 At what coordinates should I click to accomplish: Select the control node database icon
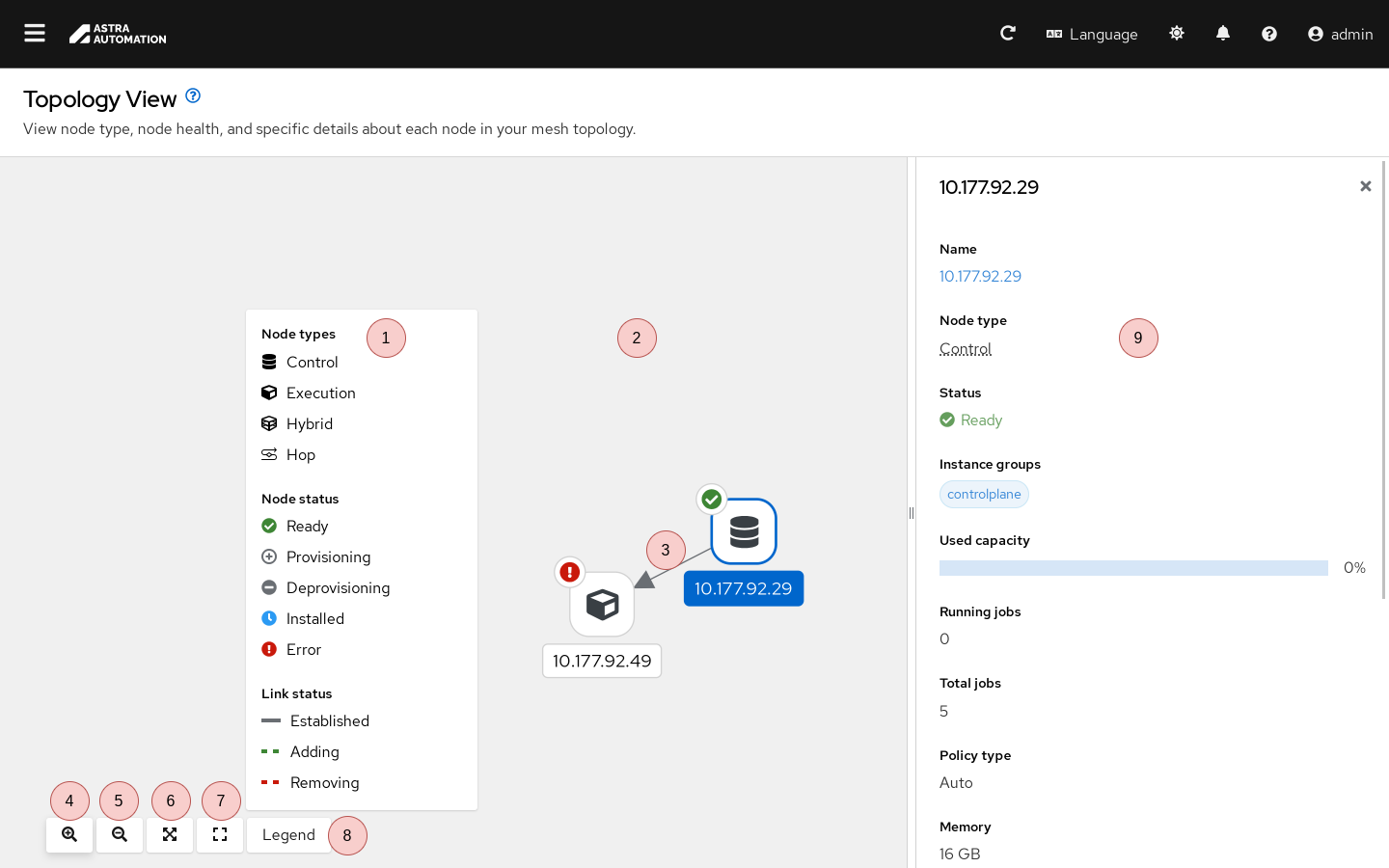(744, 531)
